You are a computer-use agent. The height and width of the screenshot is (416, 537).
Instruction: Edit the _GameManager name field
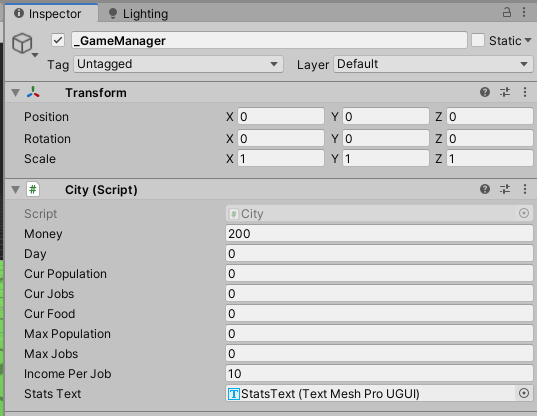point(269,40)
